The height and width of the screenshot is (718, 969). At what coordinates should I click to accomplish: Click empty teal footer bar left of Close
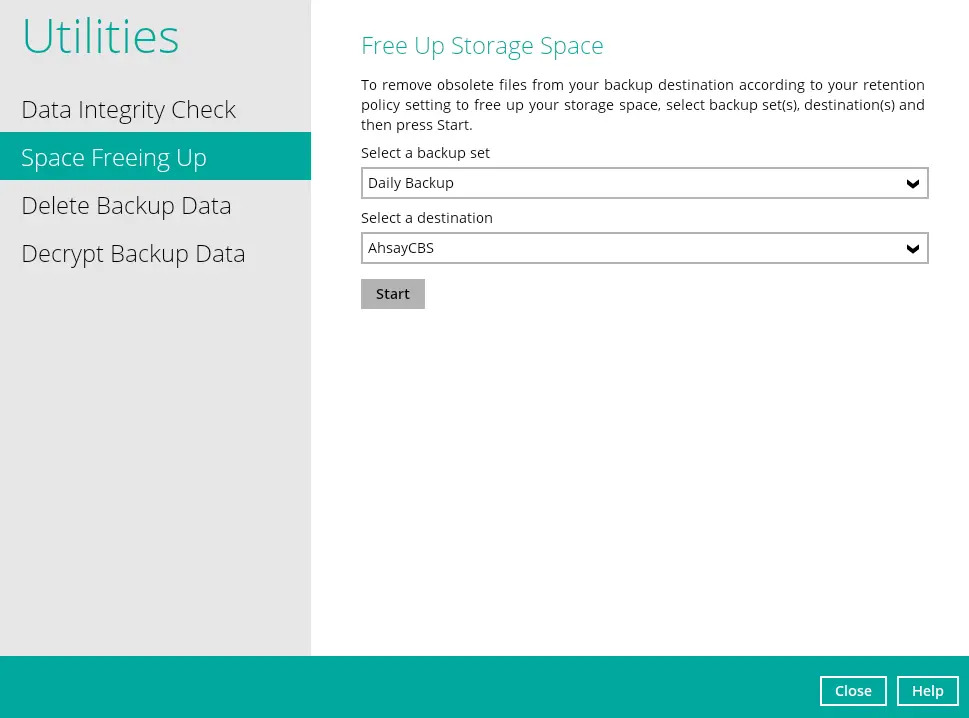tap(400, 687)
